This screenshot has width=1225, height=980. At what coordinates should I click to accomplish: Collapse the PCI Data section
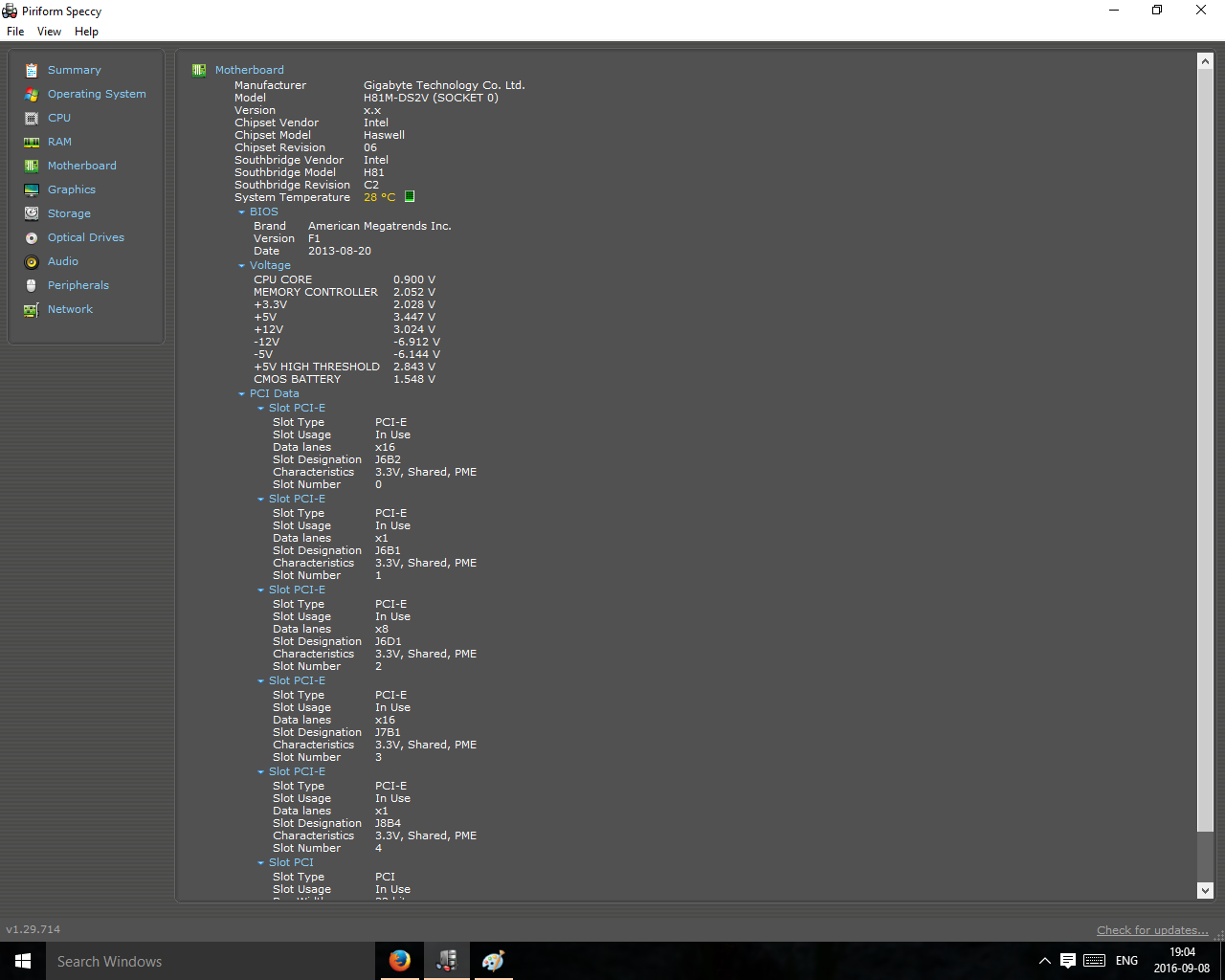pyautogui.click(x=241, y=394)
